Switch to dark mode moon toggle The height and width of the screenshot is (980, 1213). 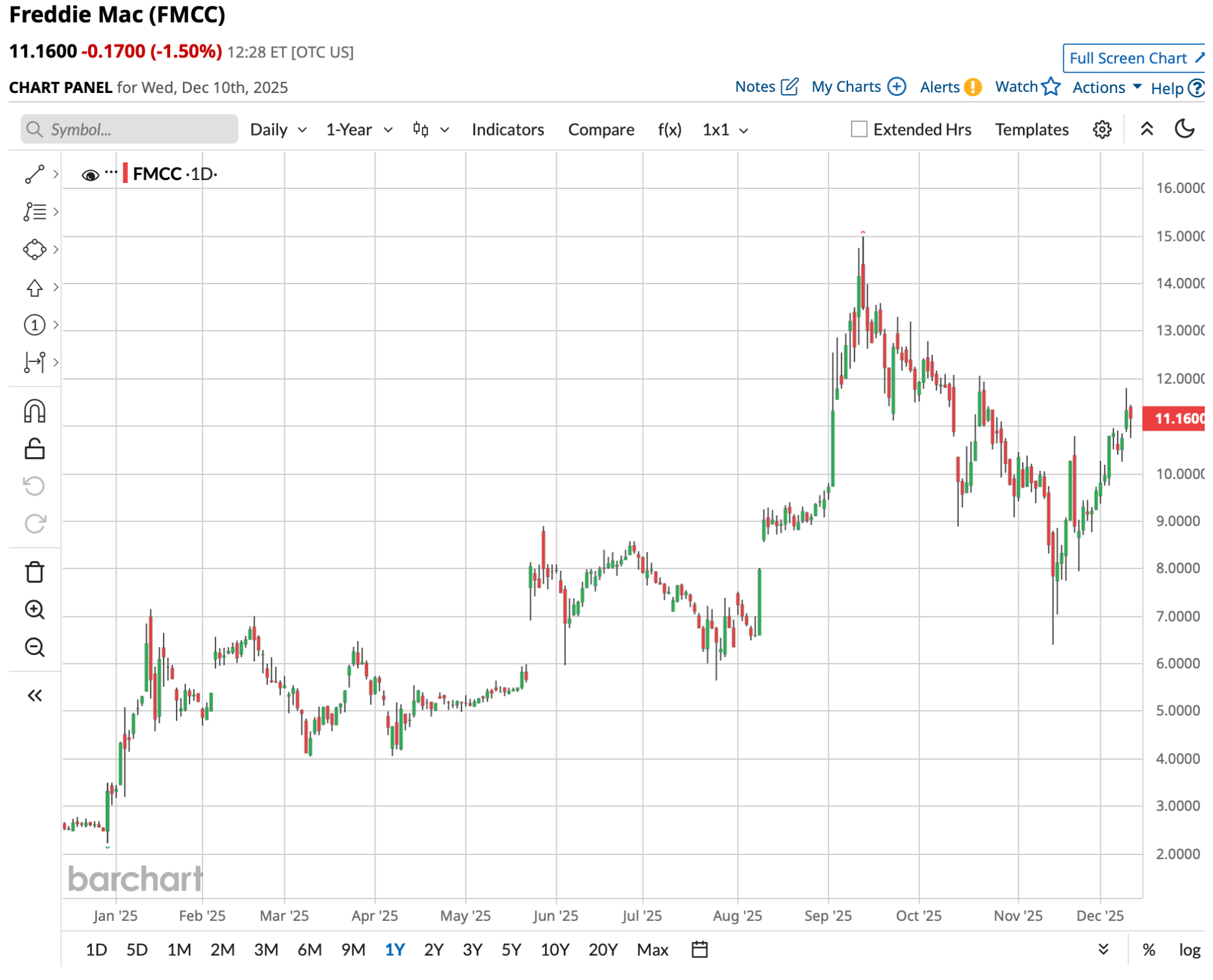[x=1184, y=128]
